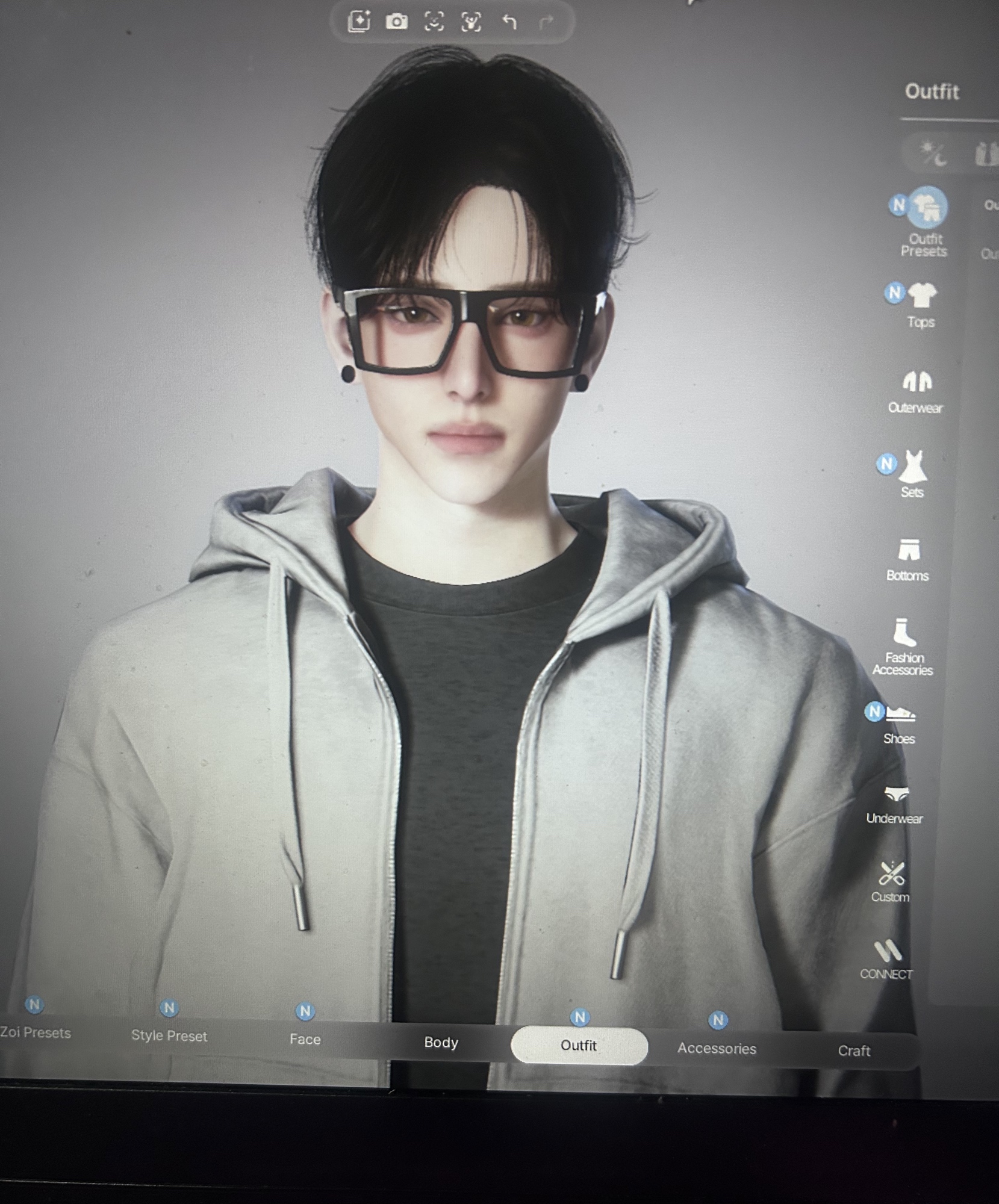Open the Shoes category

[x=900, y=715]
